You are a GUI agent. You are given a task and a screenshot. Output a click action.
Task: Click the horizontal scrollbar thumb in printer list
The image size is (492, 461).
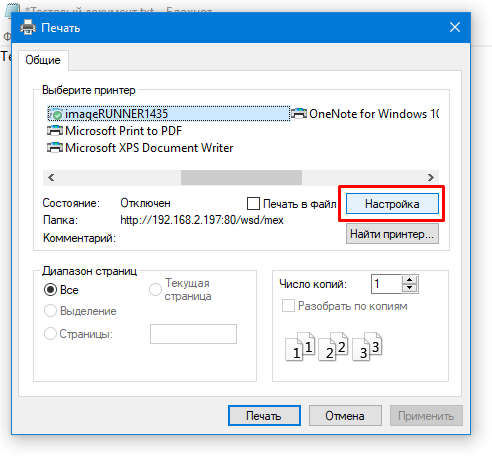(x=241, y=177)
